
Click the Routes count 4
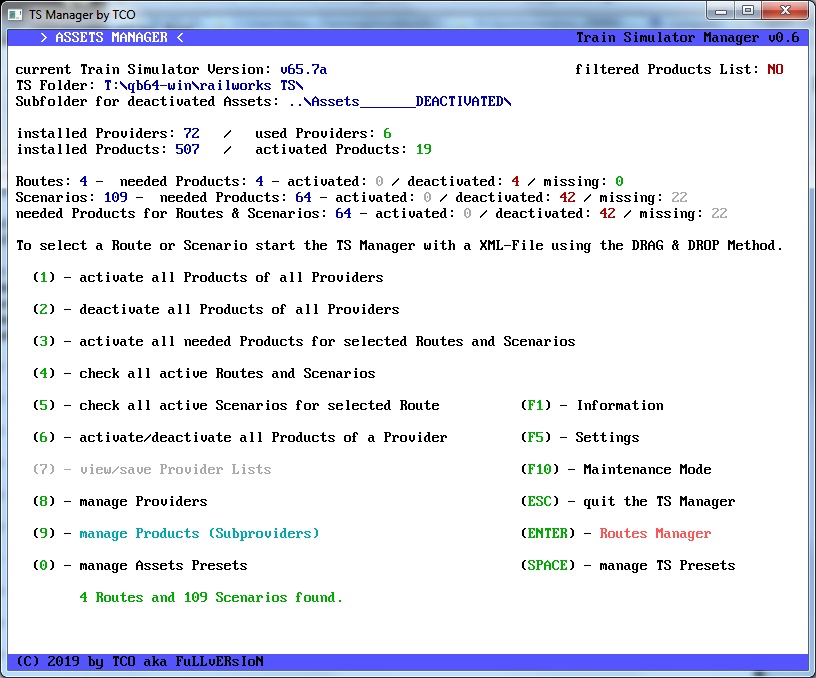(83, 181)
